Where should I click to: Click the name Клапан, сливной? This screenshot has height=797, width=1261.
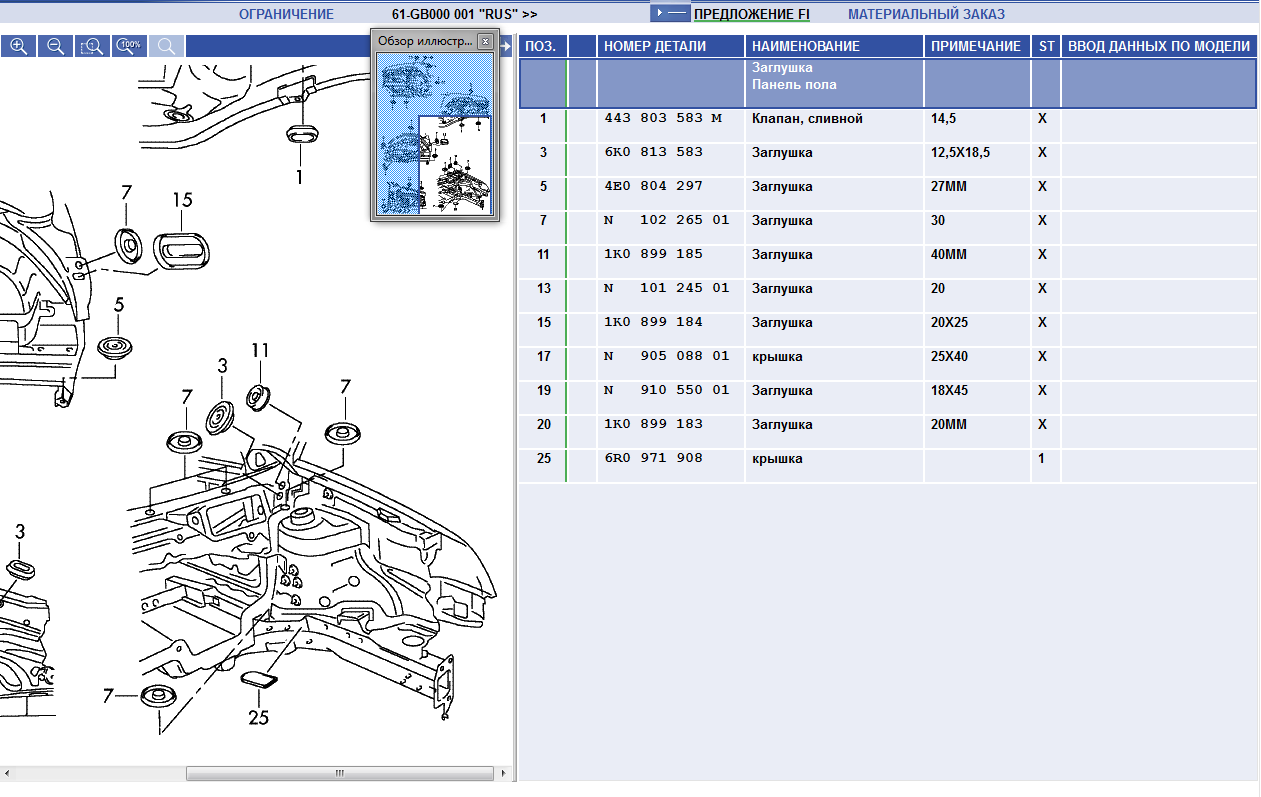pyautogui.click(x=807, y=119)
